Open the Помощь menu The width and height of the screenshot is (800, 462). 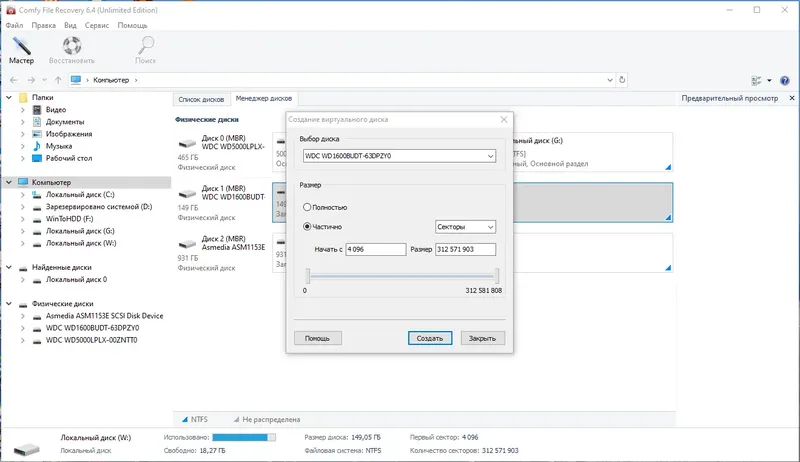(x=132, y=25)
